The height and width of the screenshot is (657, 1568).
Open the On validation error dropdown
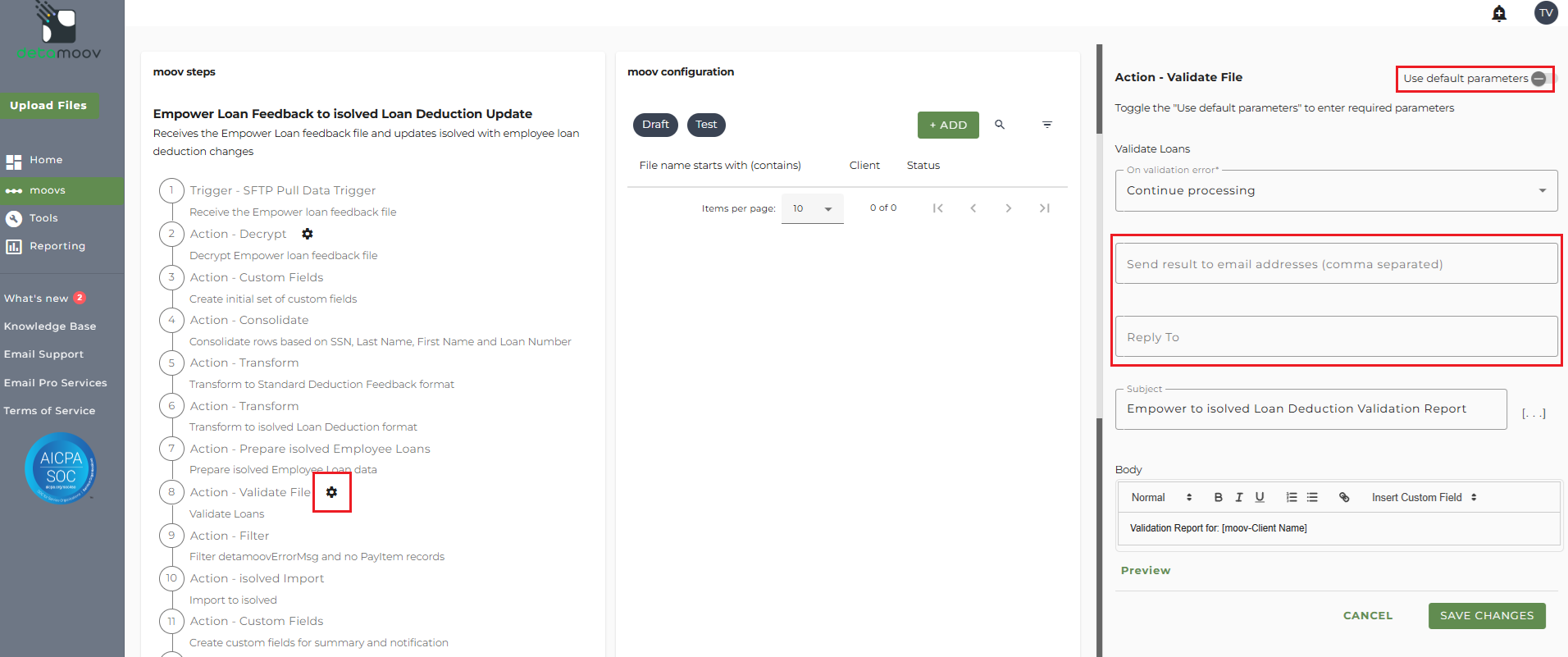pyautogui.click(x=1336, y=190)
